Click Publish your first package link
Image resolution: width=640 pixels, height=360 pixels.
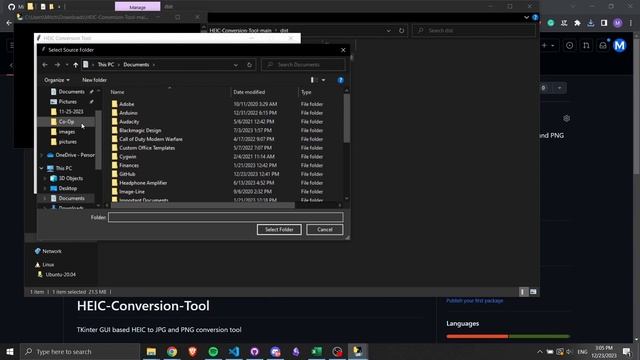475,301
